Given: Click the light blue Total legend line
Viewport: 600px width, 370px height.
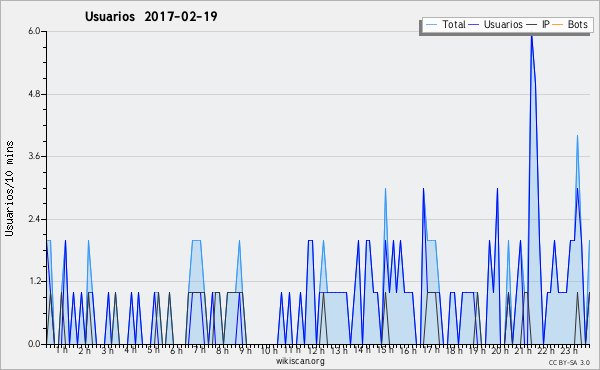Looking at the screenshot, I should (431, 25).
